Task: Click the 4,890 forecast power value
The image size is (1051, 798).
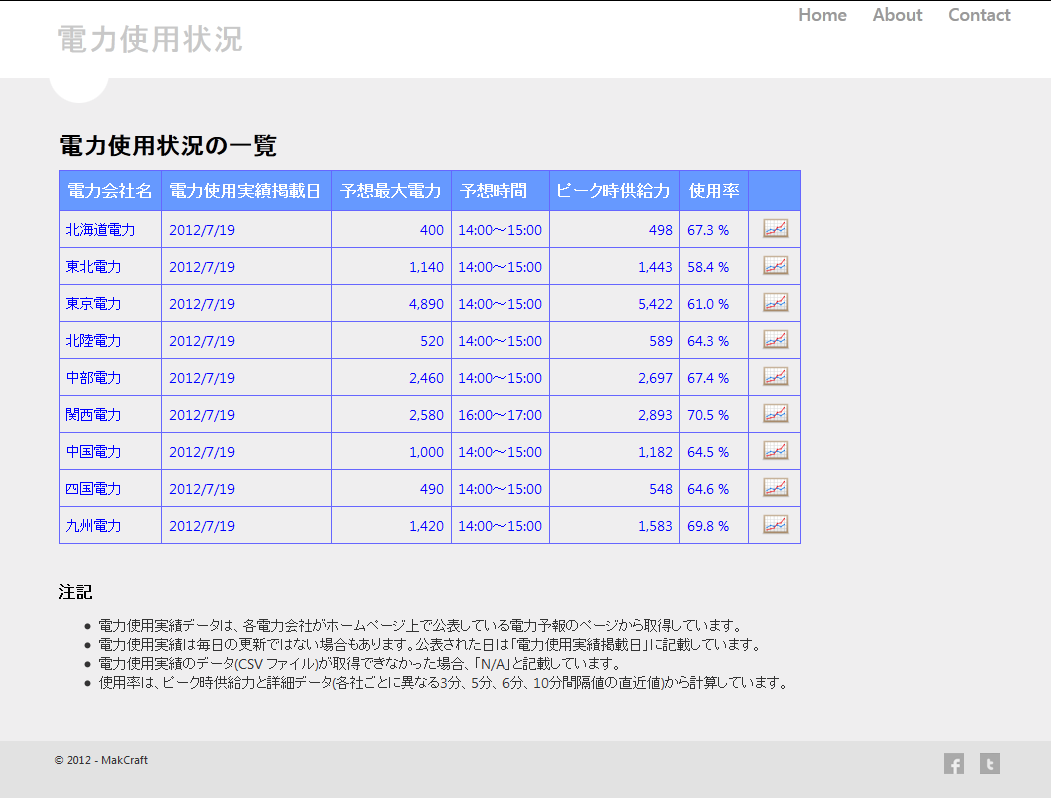Action: pos(426,304)
